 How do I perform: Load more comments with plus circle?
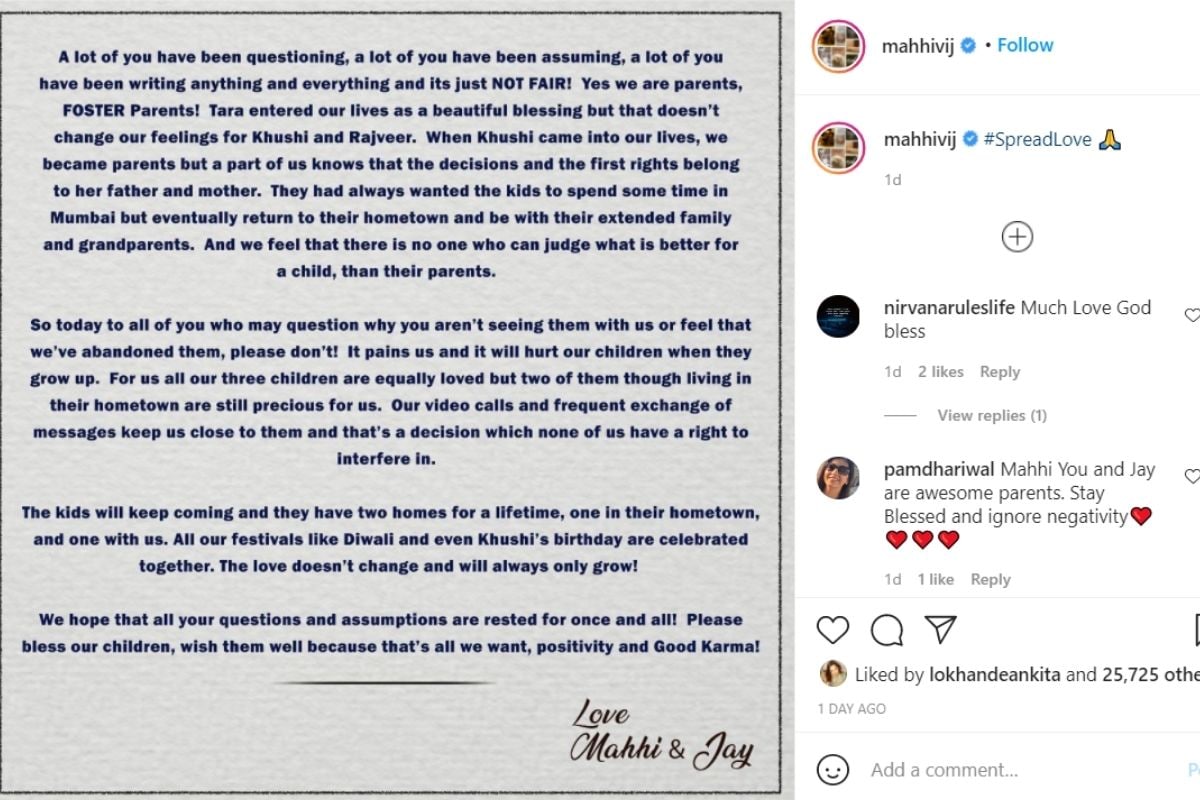point(1017,237)
